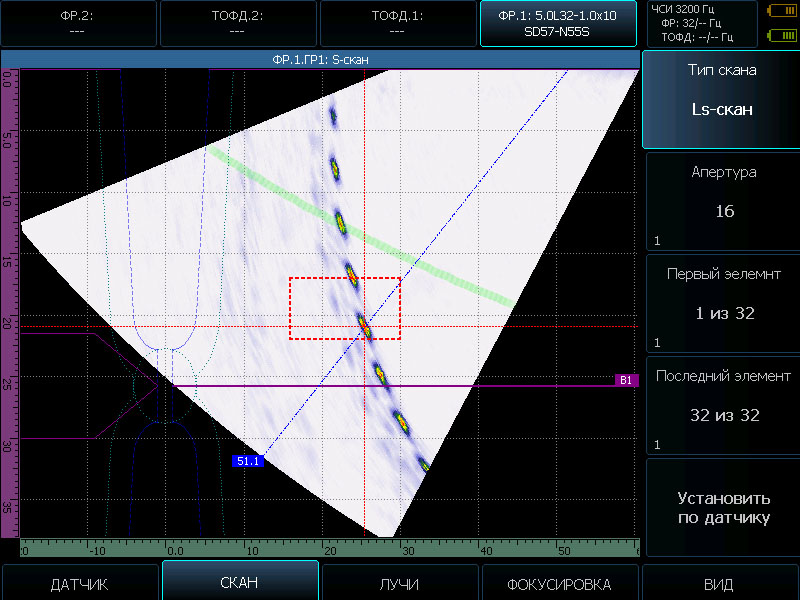Select Последний элемент 32 из 32 field
Viewport: 800px width, 600px height.
click(x=721, y=404)
